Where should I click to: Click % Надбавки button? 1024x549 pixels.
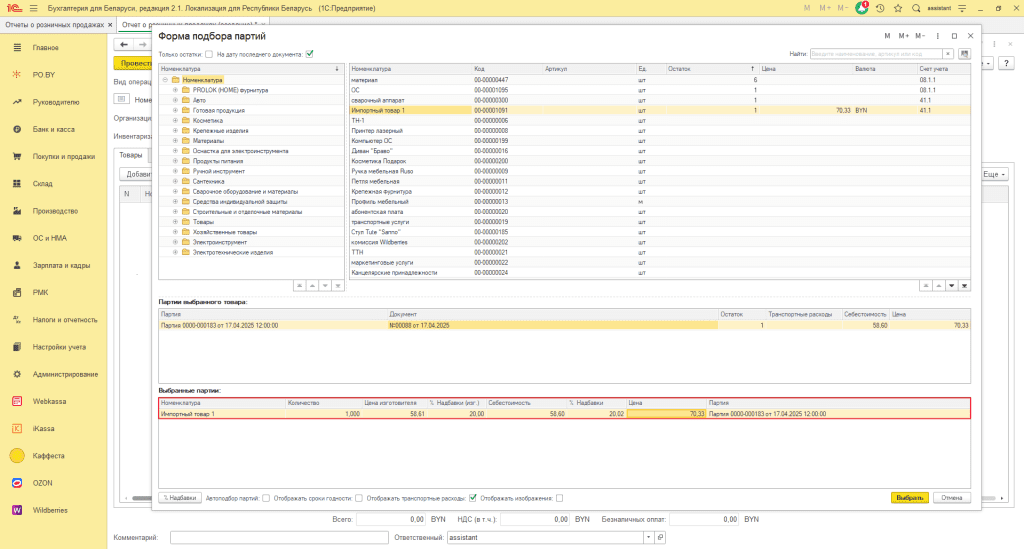pyautogui.click(x=180, y=498)
